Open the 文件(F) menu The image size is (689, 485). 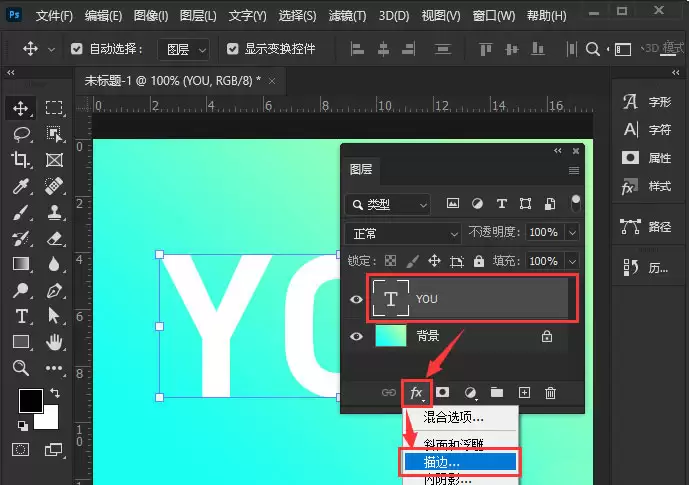(54, 16)
